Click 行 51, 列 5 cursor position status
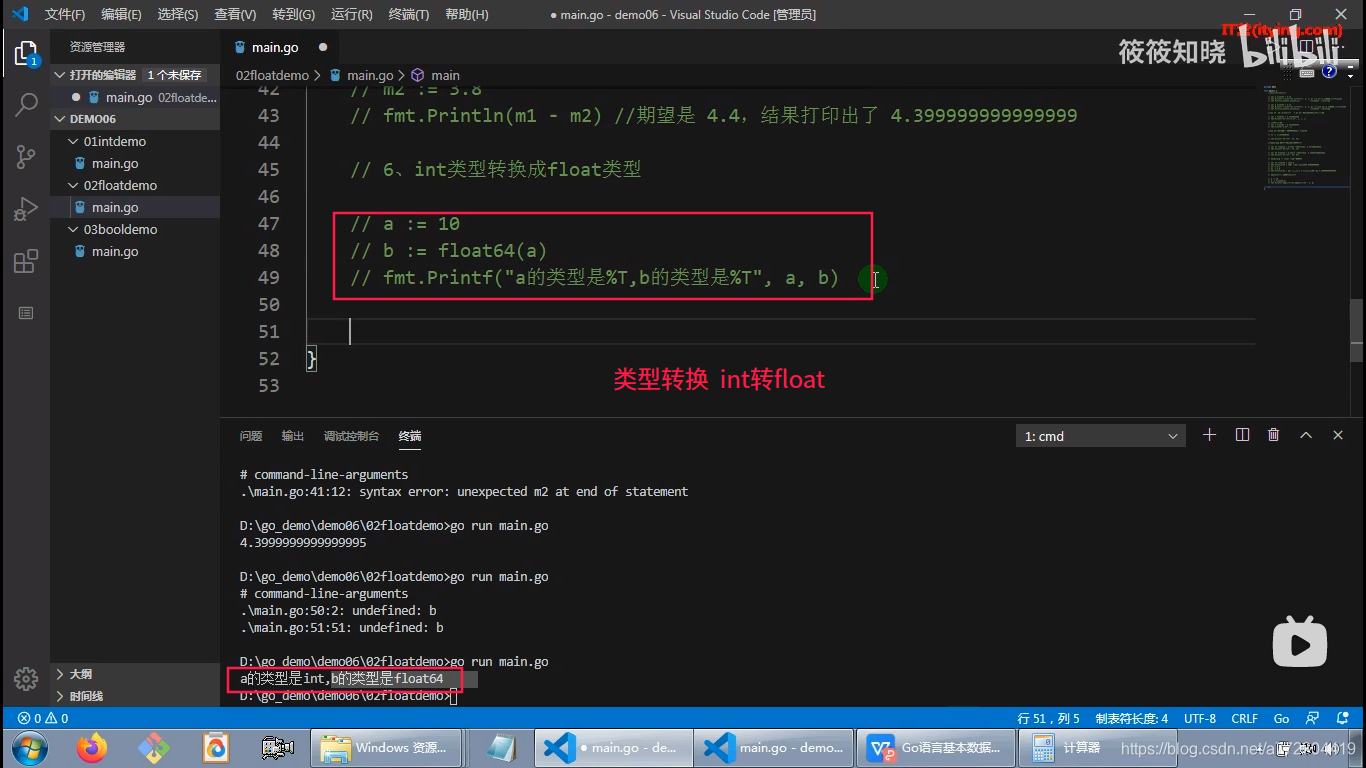The height and width of the screenshot is (768, 1366). 1049,718
